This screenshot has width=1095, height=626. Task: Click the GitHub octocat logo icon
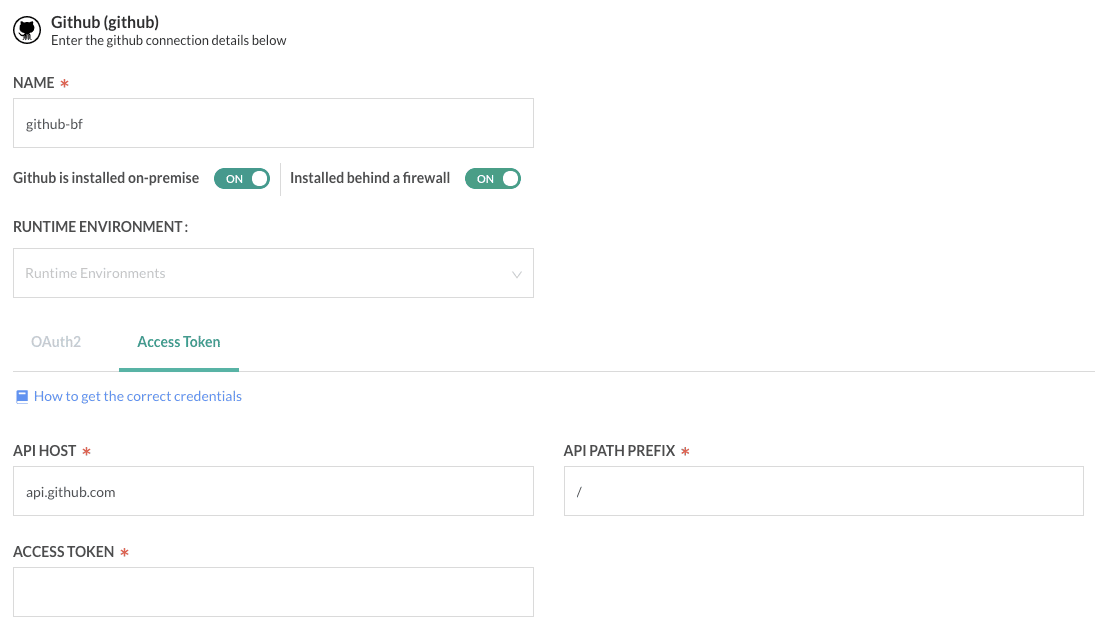click(x=27, y=30)
